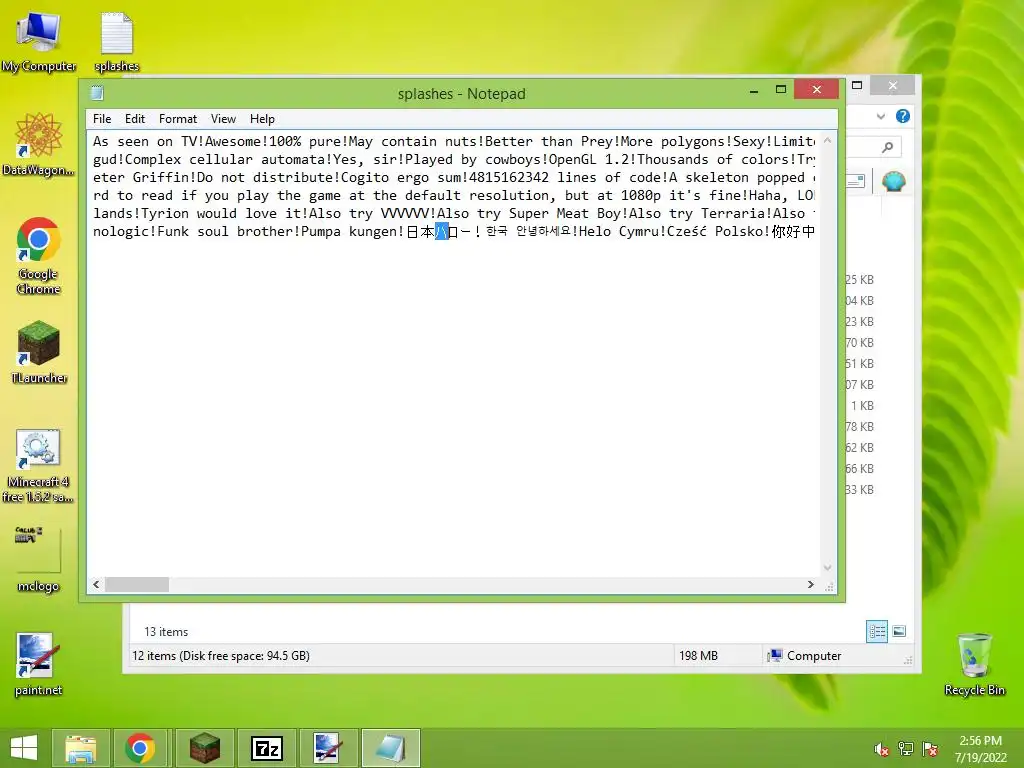Open the Edit menu in Notepad
1024x768 pixels.
pos(135,119)
